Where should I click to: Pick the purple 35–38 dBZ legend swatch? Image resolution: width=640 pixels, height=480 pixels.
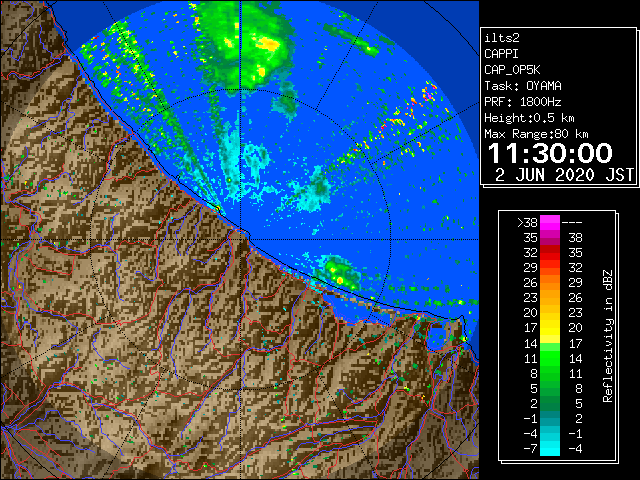[x=550, y=238]
